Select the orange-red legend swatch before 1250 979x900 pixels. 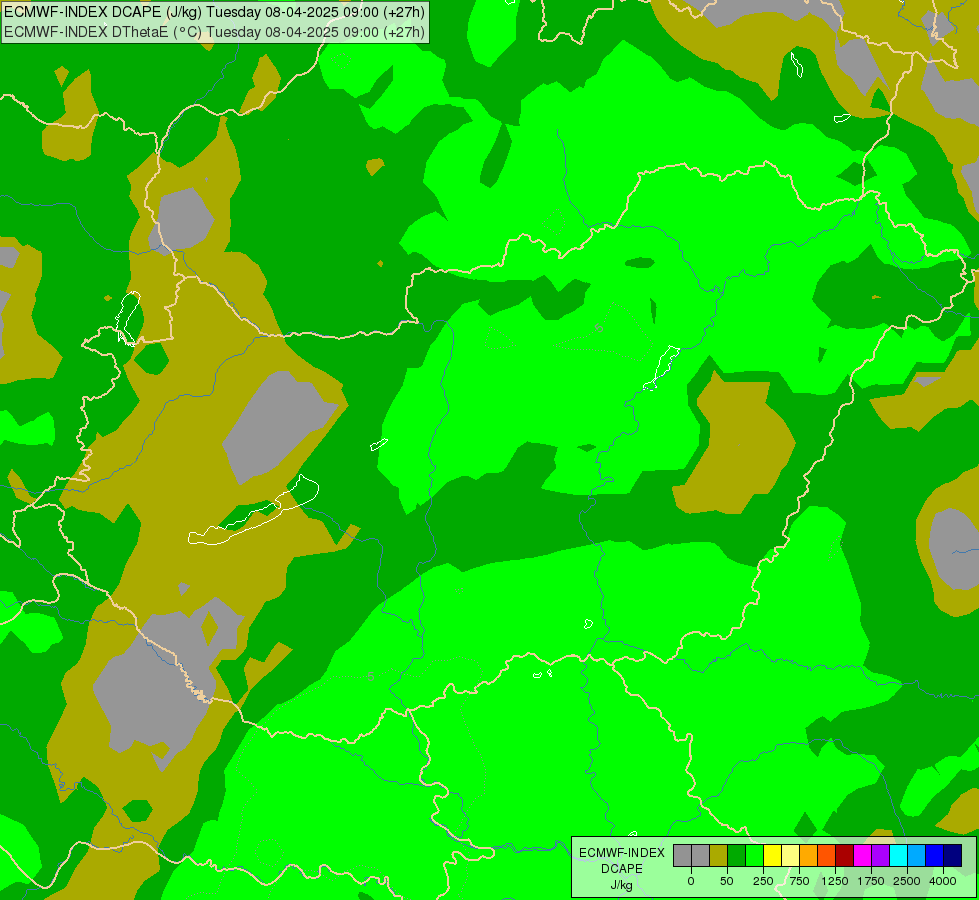pyautogui.click(x=826, y=856)
